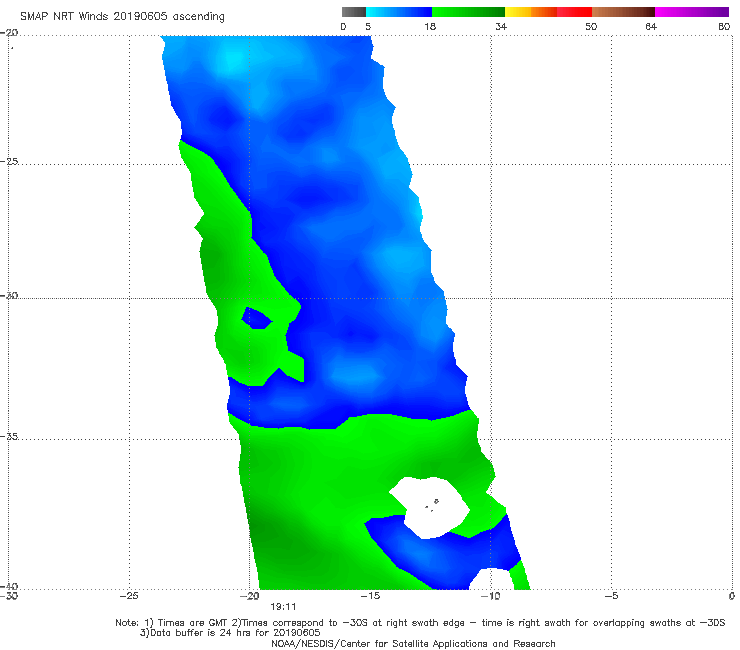Click the note '3)Data buffer is 24 hrs'

(230, 633)
